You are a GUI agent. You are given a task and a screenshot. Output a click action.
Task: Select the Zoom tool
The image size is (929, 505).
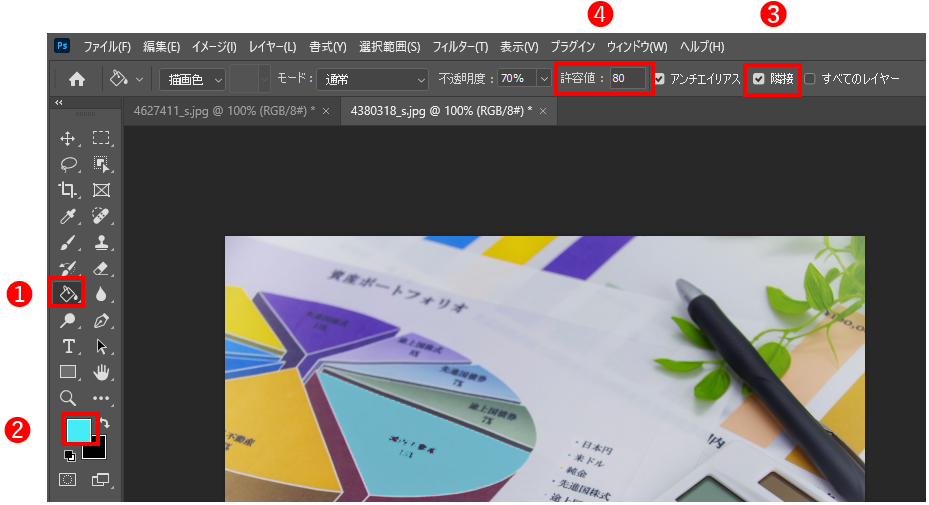[68, 398]
